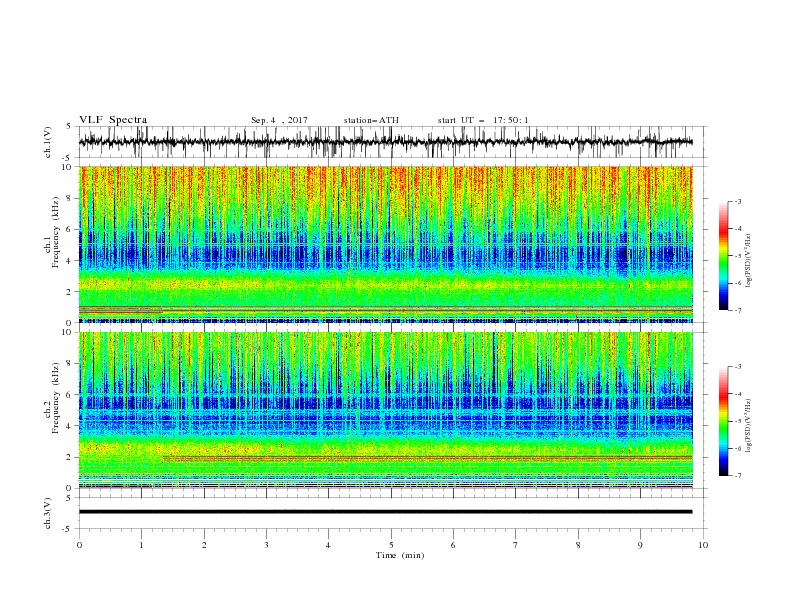Select the date text "Sep. 4 , 2017"
Screen dimensions: 792x612
point(279,120)
